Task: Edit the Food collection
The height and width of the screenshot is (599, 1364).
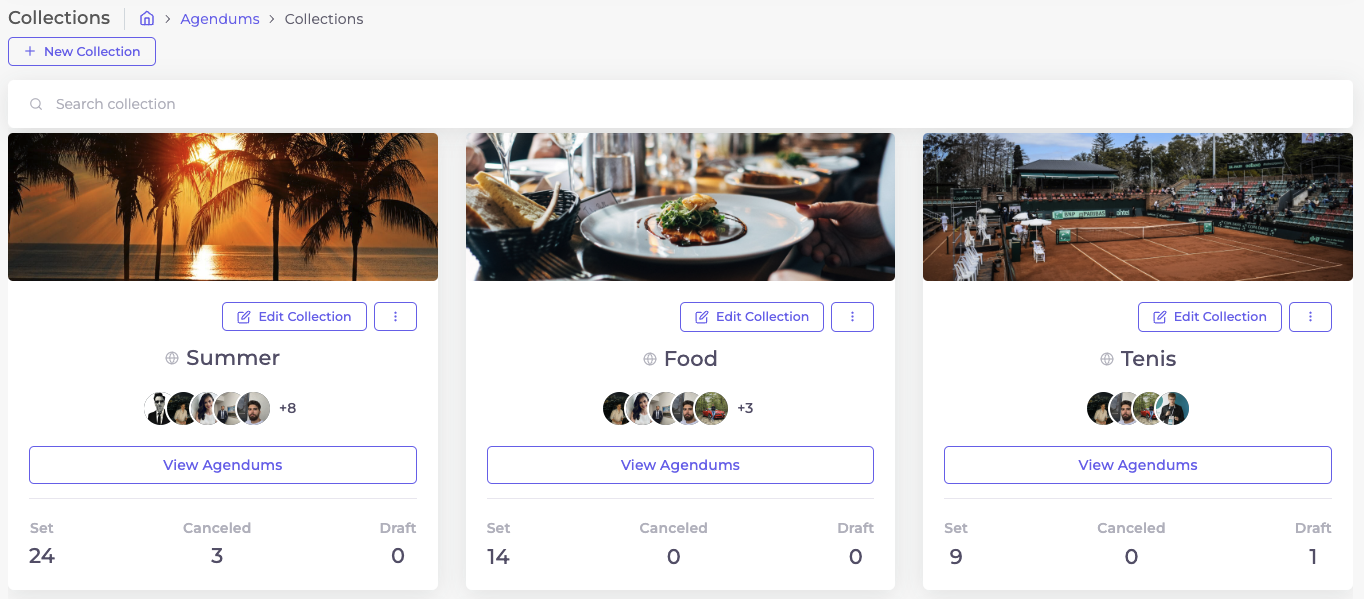Action: [752, 316]
